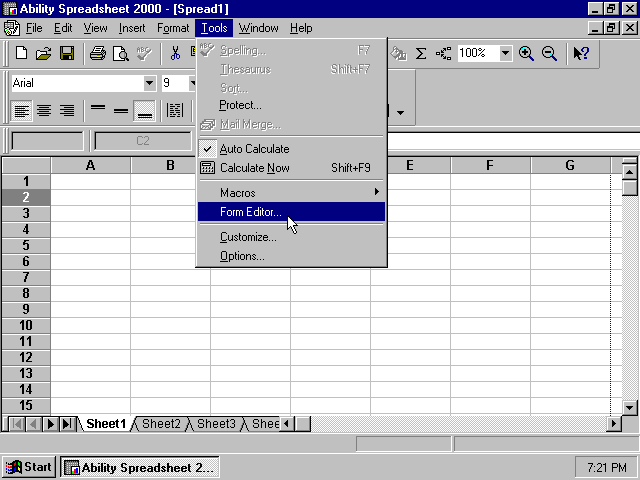Viewport: 640px width, 480px height.
Task: Click the Zoom Out magnifier icon
Action: pyautogui.click(x=549, y=53)
